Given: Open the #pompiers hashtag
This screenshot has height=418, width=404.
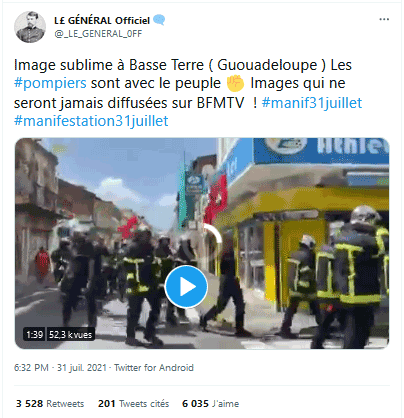Looking at the screenshot, I should click(50, 83).
